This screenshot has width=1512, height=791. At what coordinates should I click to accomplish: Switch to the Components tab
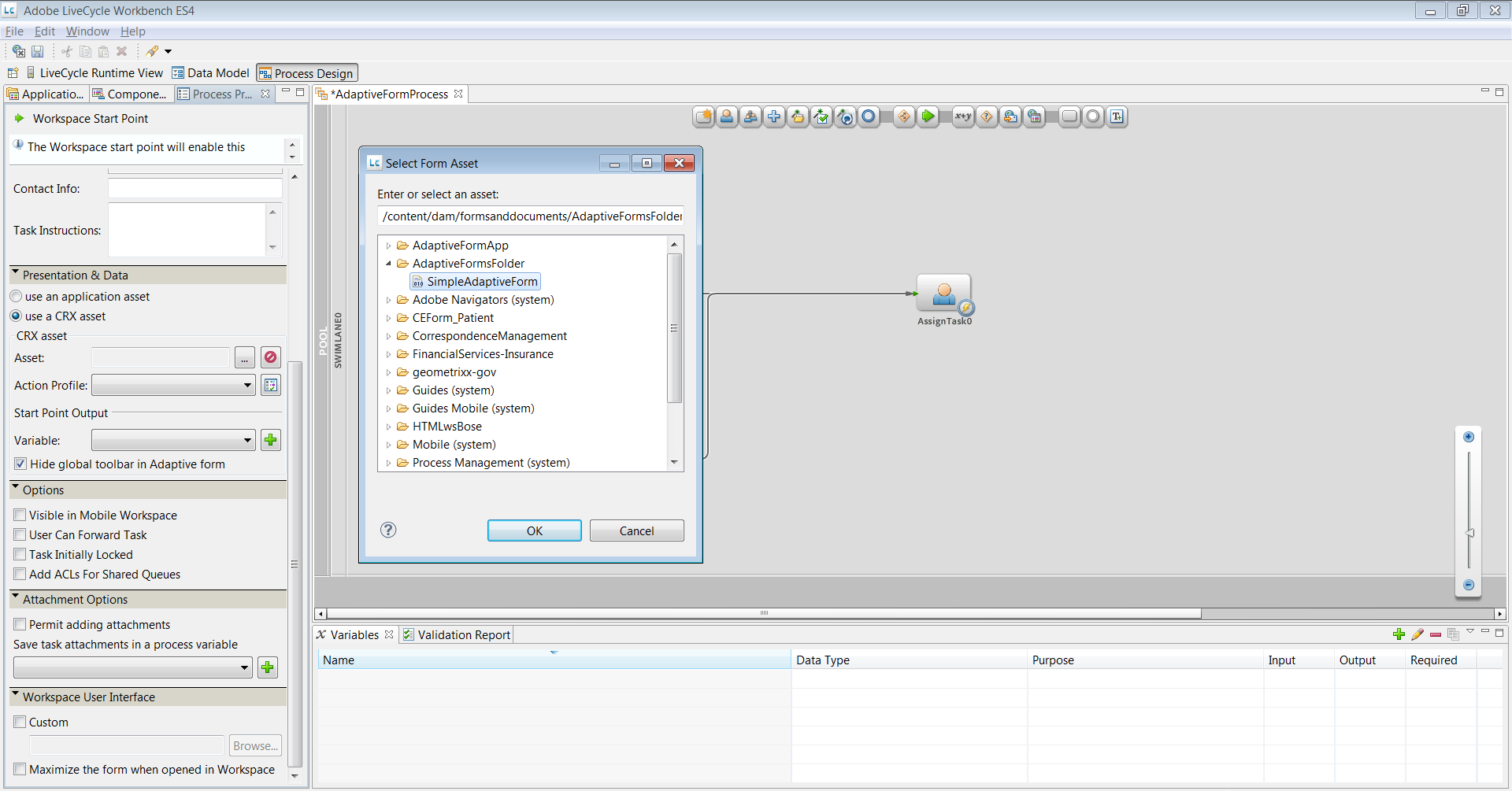[130, 94]
